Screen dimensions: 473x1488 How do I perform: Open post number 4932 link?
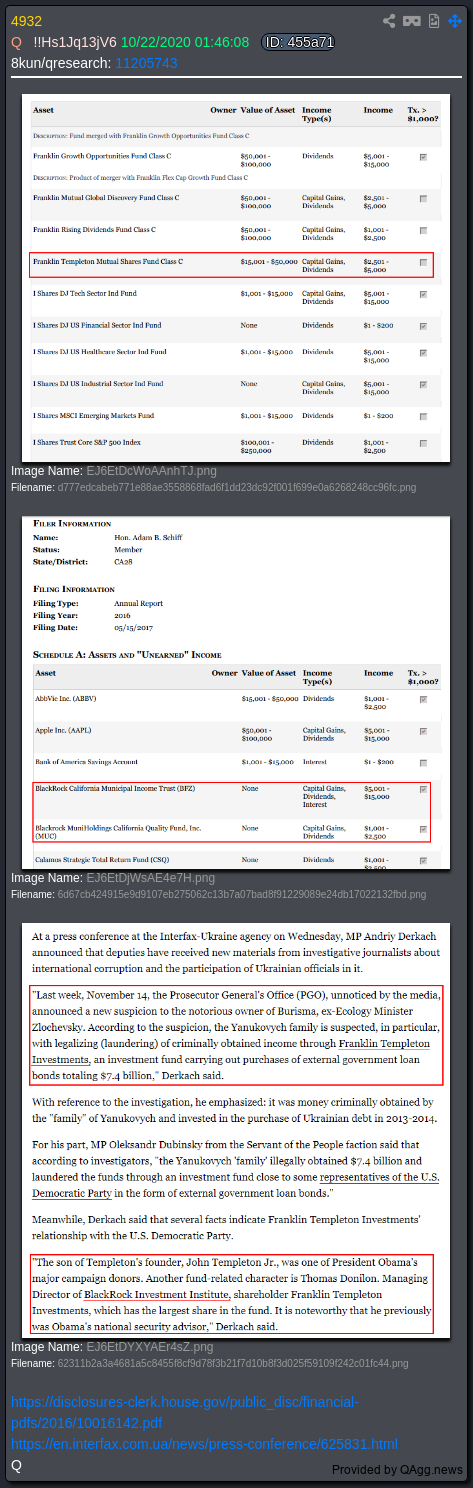point(27,22)
